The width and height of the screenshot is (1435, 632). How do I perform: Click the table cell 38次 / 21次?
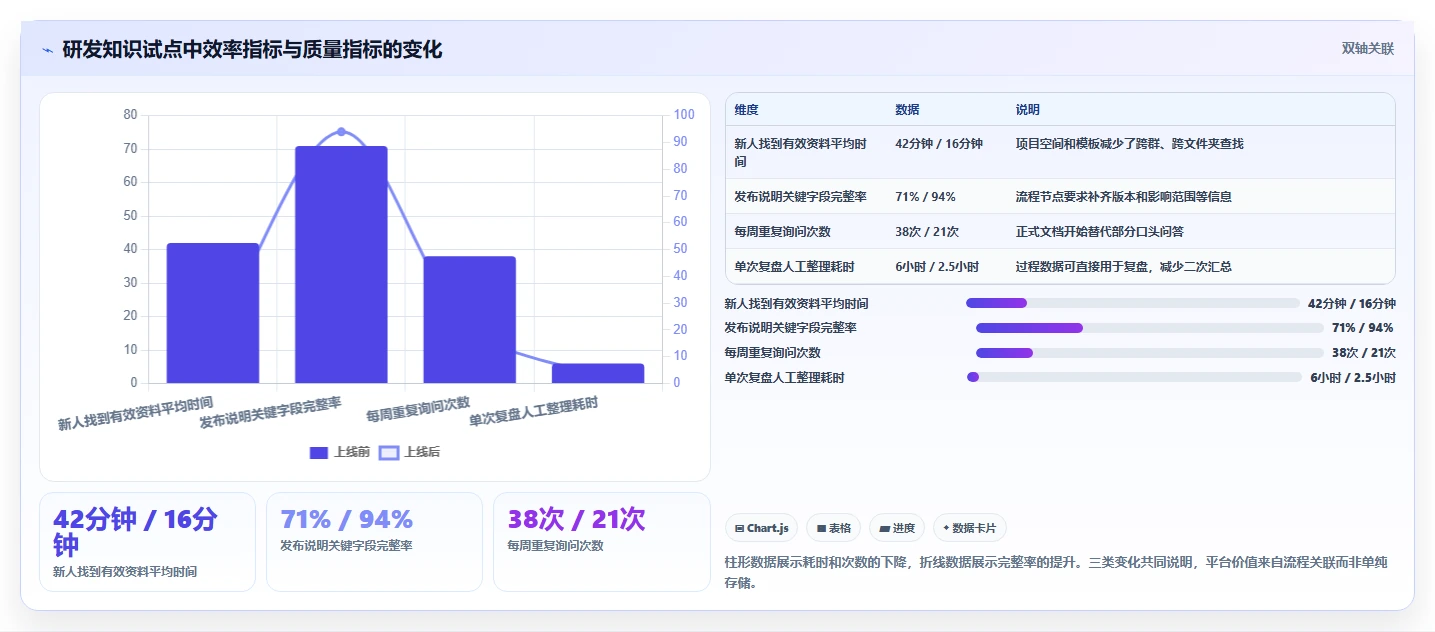(x=927, y=232)
